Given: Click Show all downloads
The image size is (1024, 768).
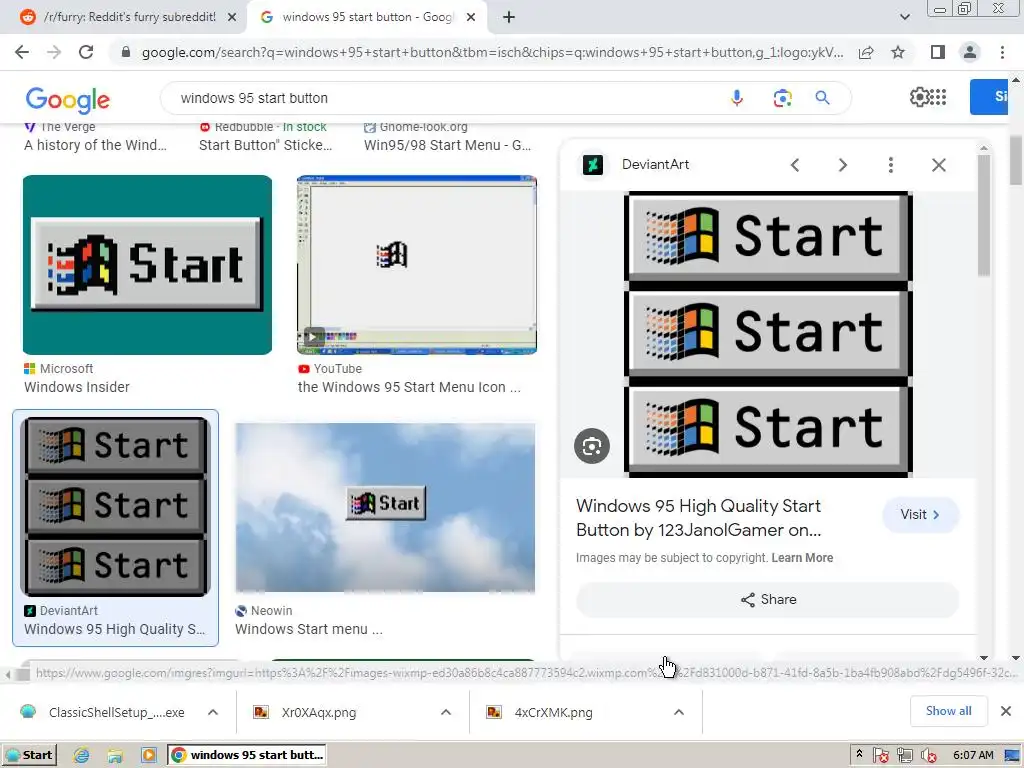Looking at the screenshot, I should tap(948, 711).
